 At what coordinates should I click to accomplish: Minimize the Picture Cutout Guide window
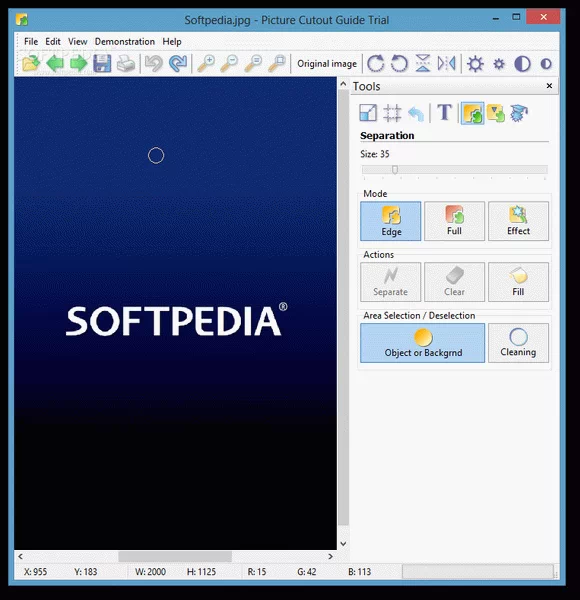click(x=496, y=18)
